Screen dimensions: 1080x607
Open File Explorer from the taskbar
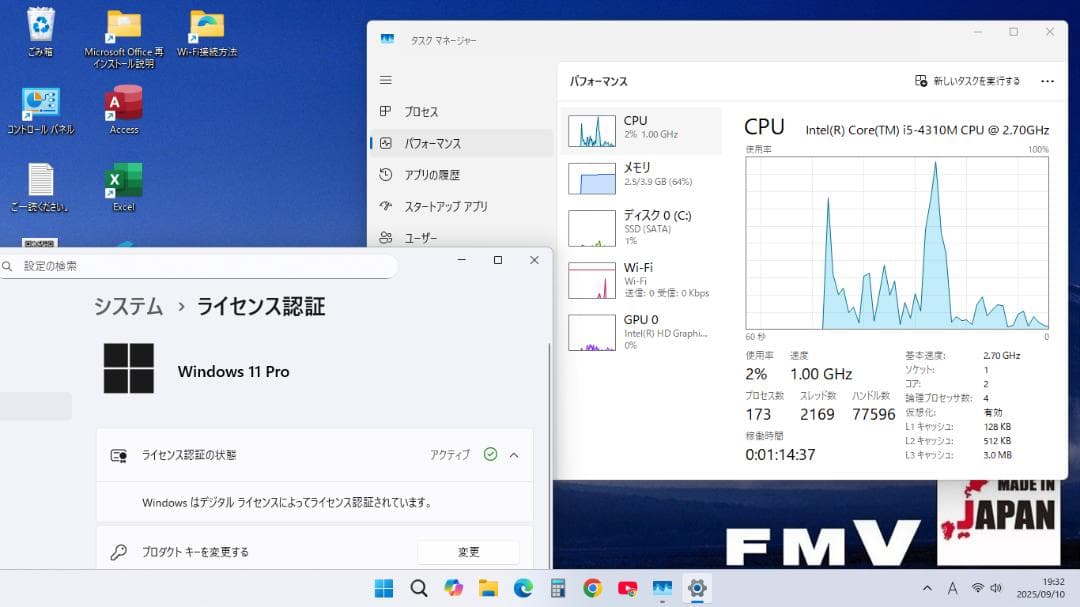point(488,588)
